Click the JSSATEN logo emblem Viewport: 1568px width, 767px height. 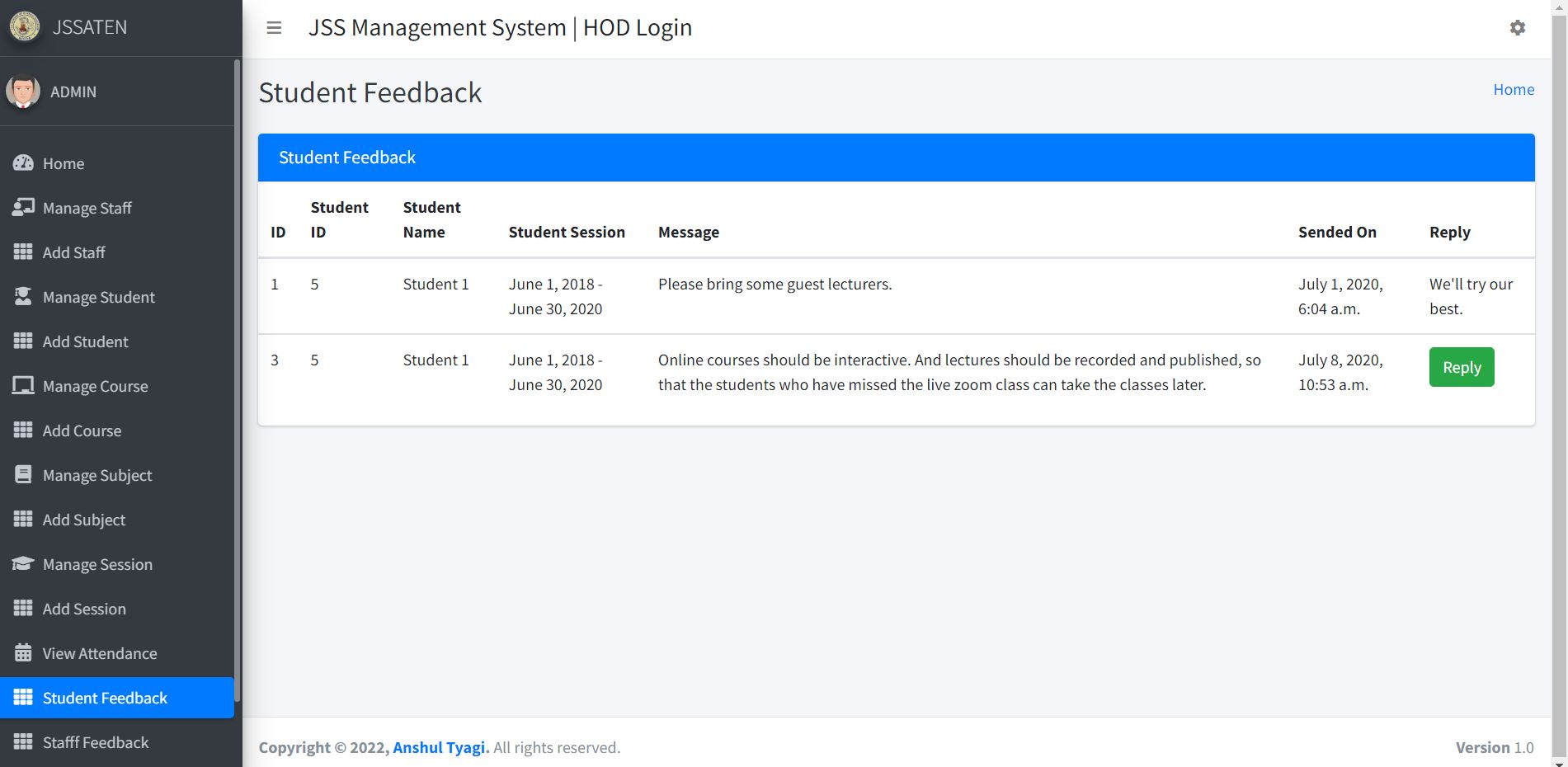point(25,27)
